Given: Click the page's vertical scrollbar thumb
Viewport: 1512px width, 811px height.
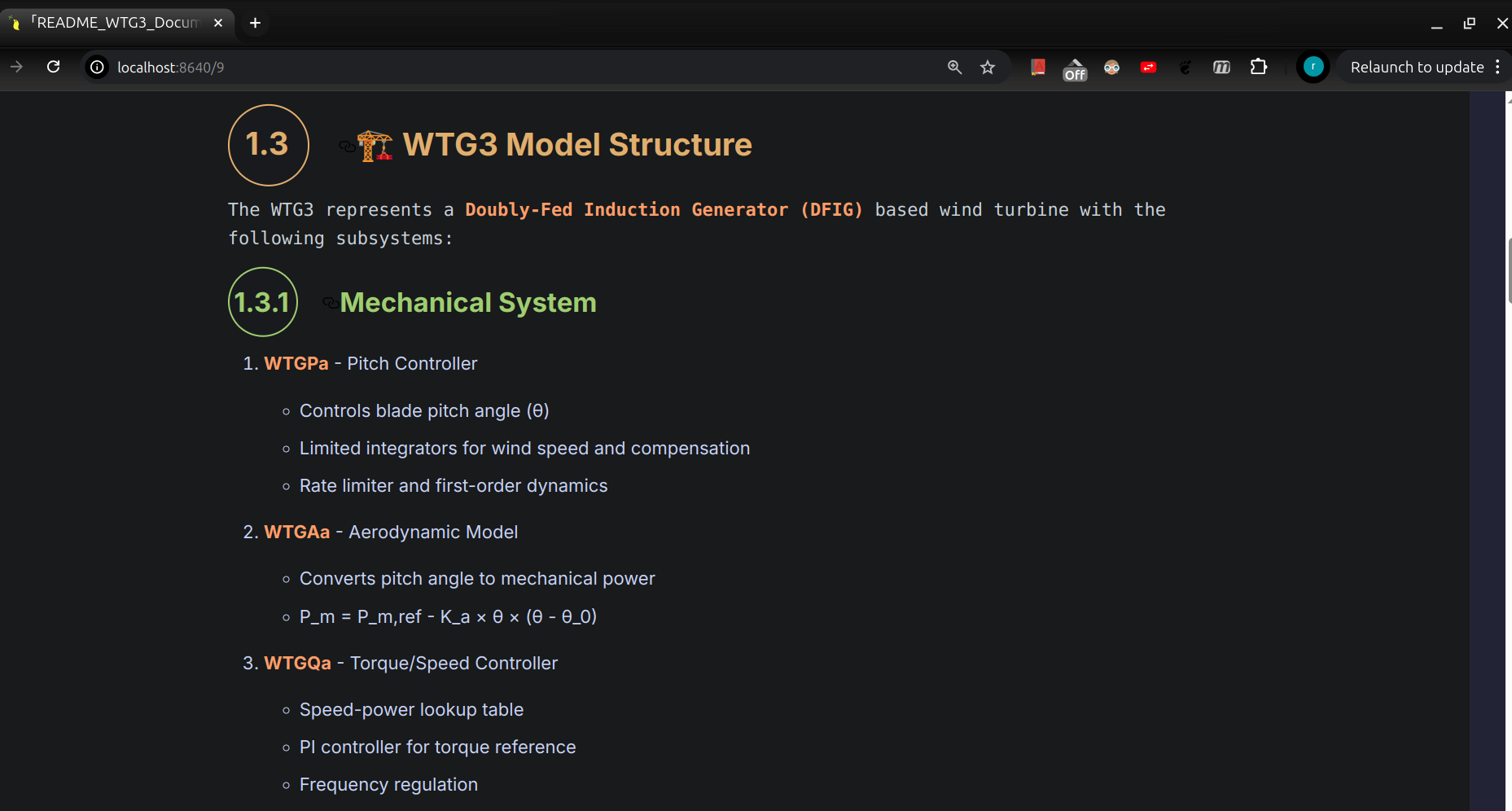Looking at the screenshot, I should point(1509,271).
